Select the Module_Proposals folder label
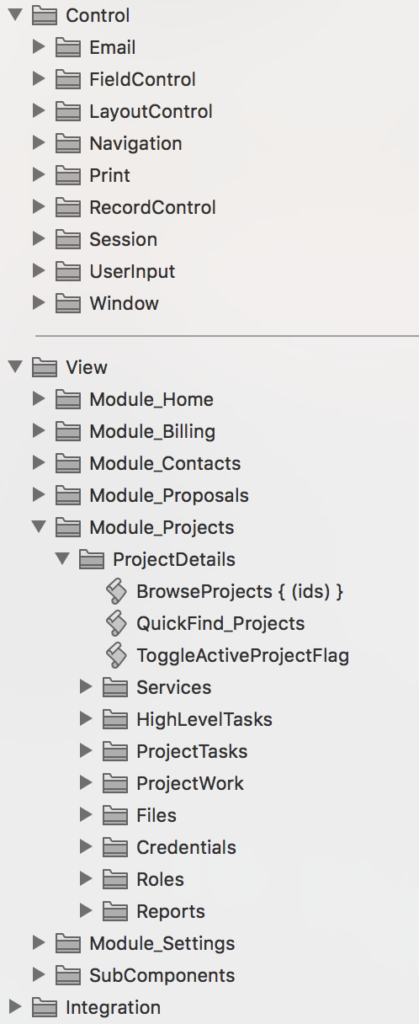419x1024 pixels. 169,496
